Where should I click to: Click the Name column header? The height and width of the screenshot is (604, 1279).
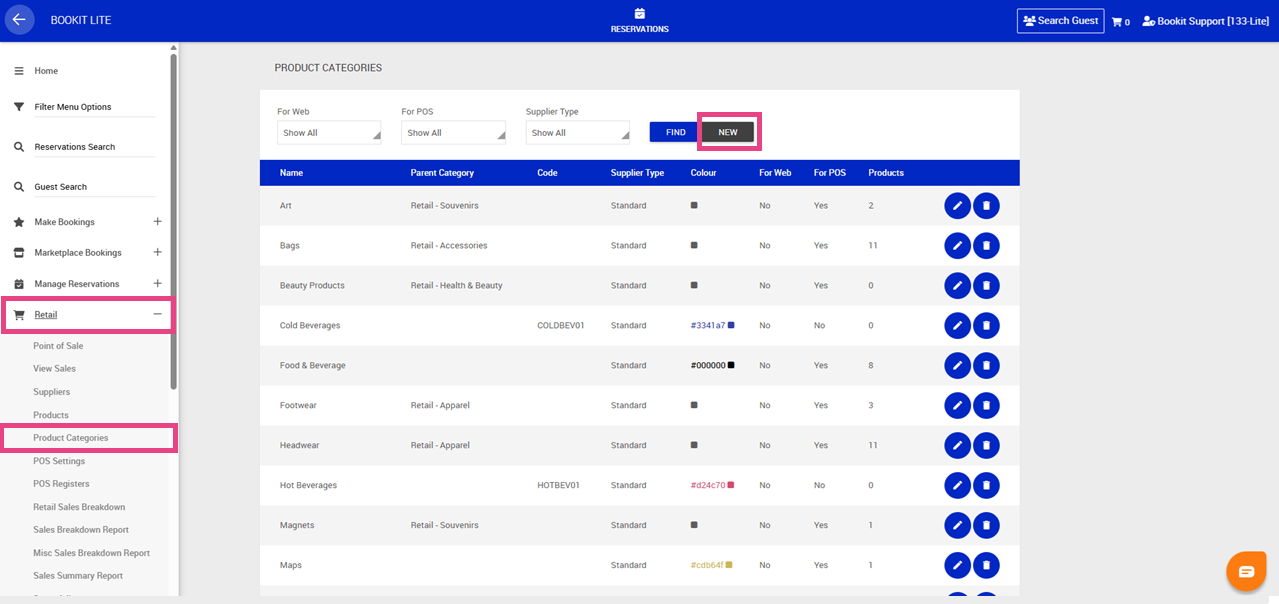pos(291,173)
